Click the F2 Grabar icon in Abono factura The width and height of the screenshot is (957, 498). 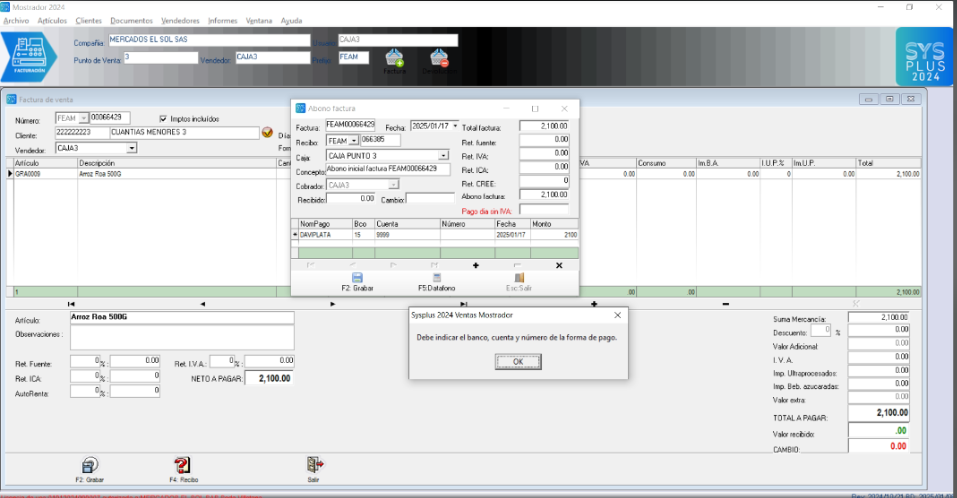[x=358, y=278]
